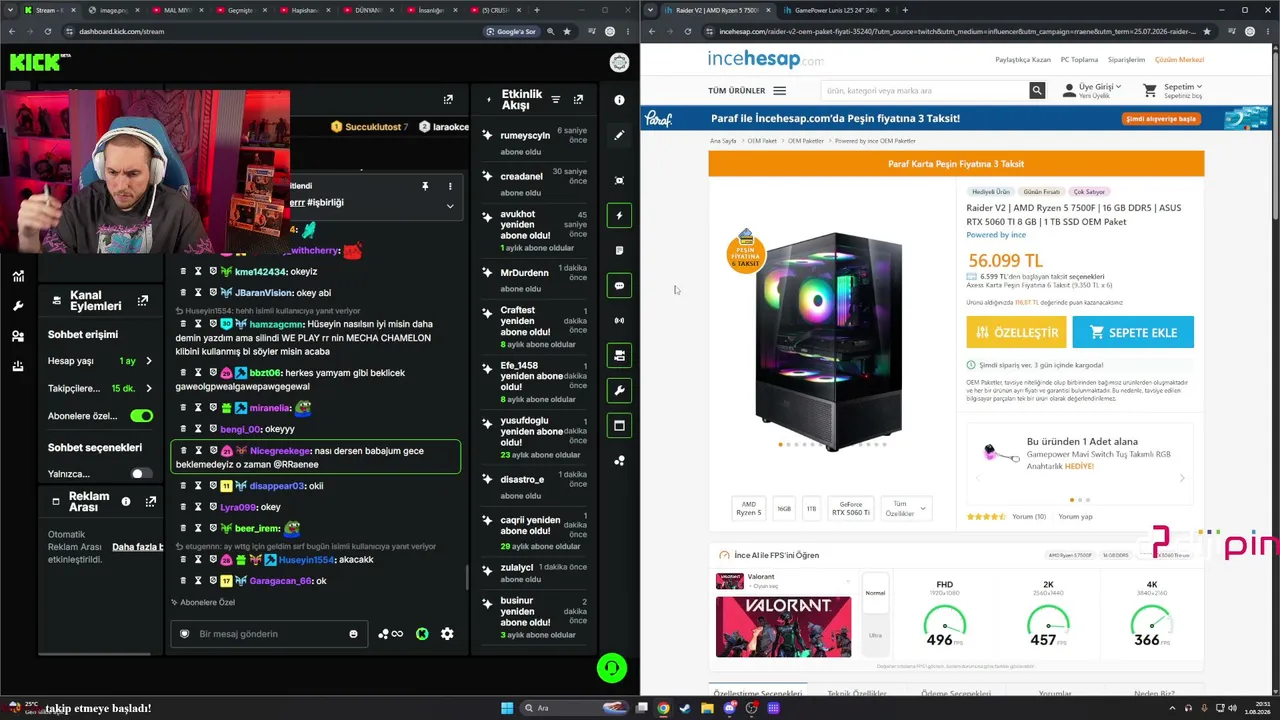This screenshot has height=720, width=1280.
Task: Pop out the Etkinlik Akışı panel
Action: click(x=578, y=100)
